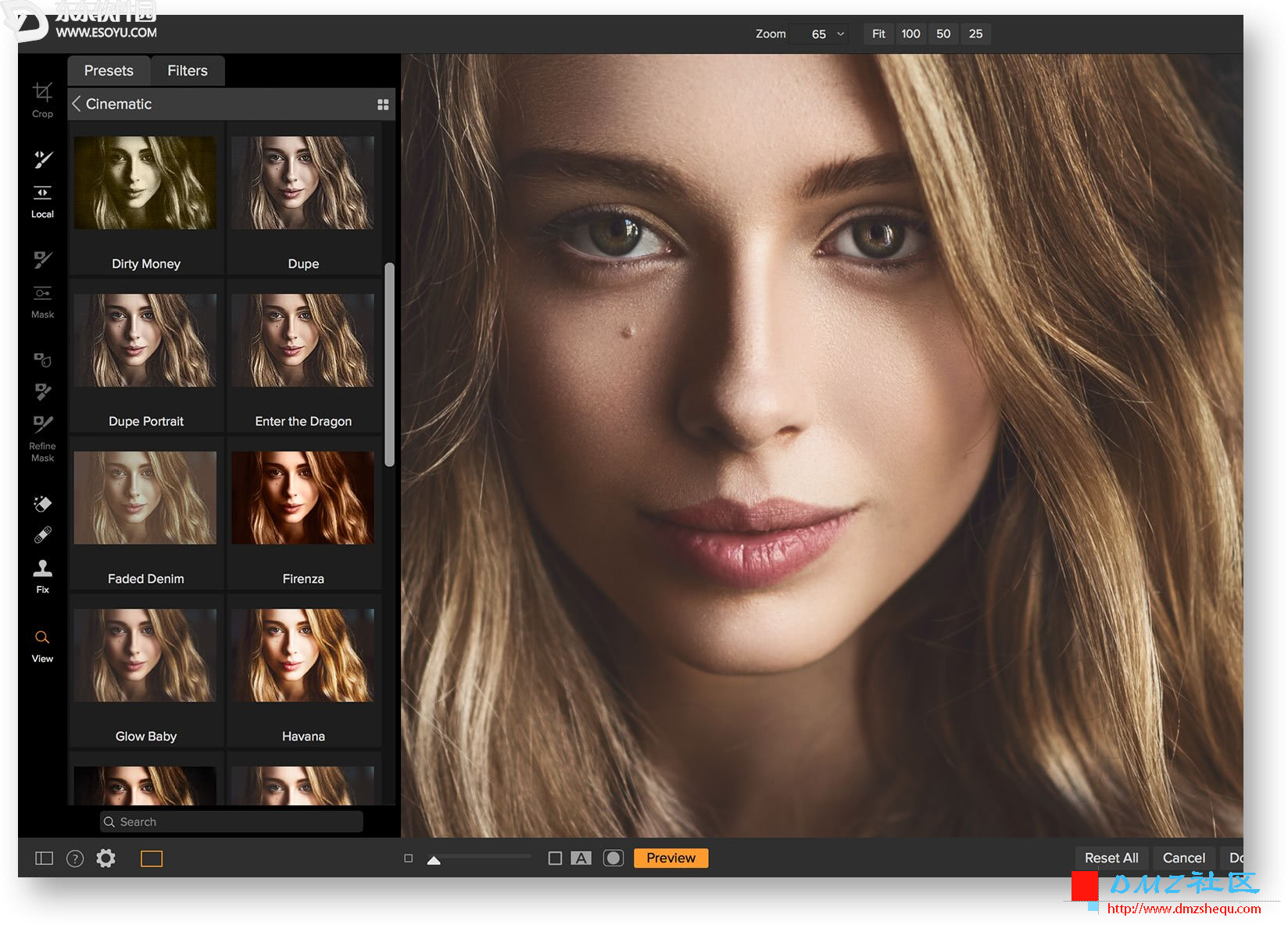The width and height of the screenshot is (1288, 925).
Task: Click the presets Search field
Action: tap(231, 822)
